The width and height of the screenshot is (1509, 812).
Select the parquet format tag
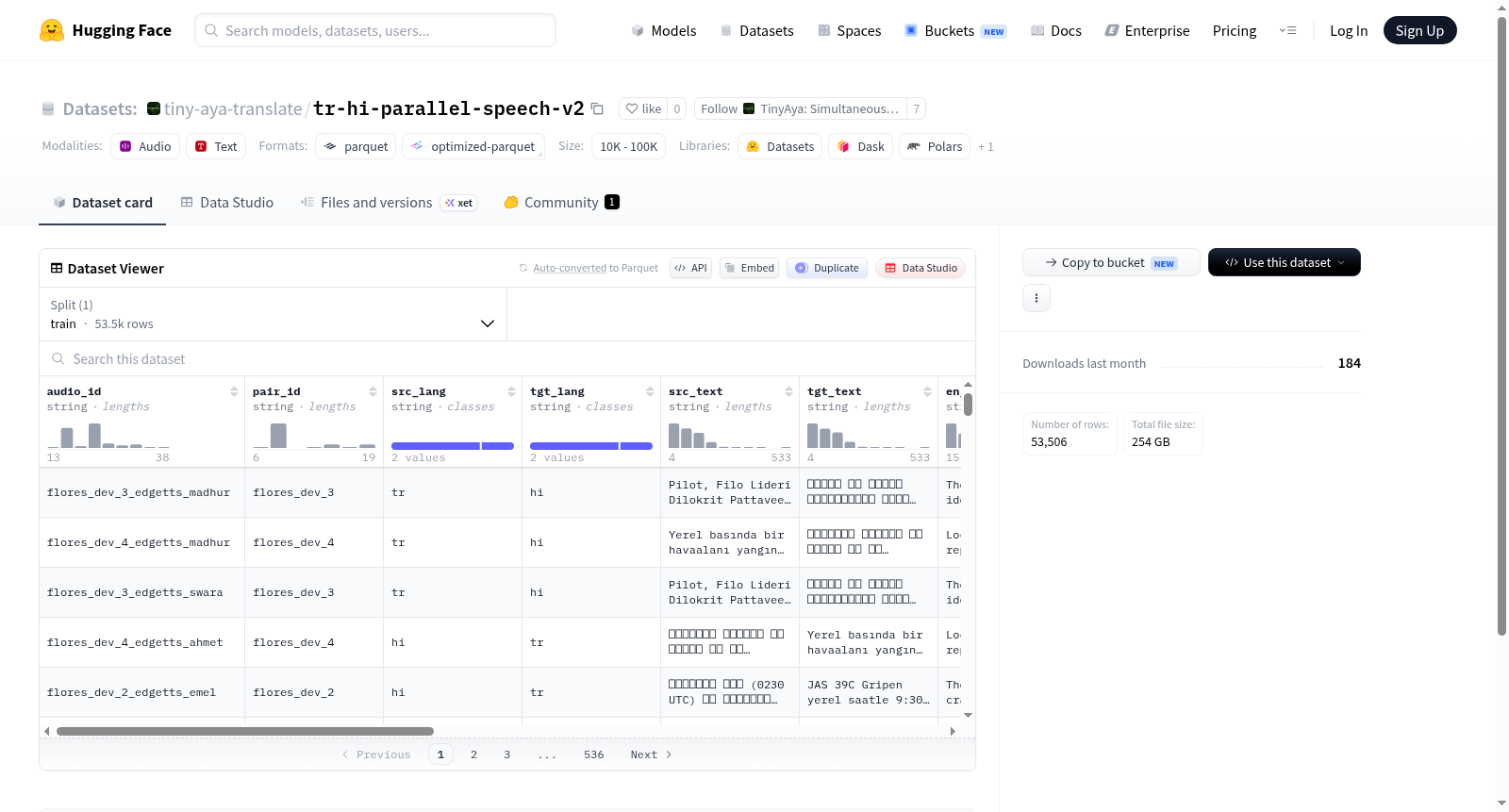pos(356,146)
